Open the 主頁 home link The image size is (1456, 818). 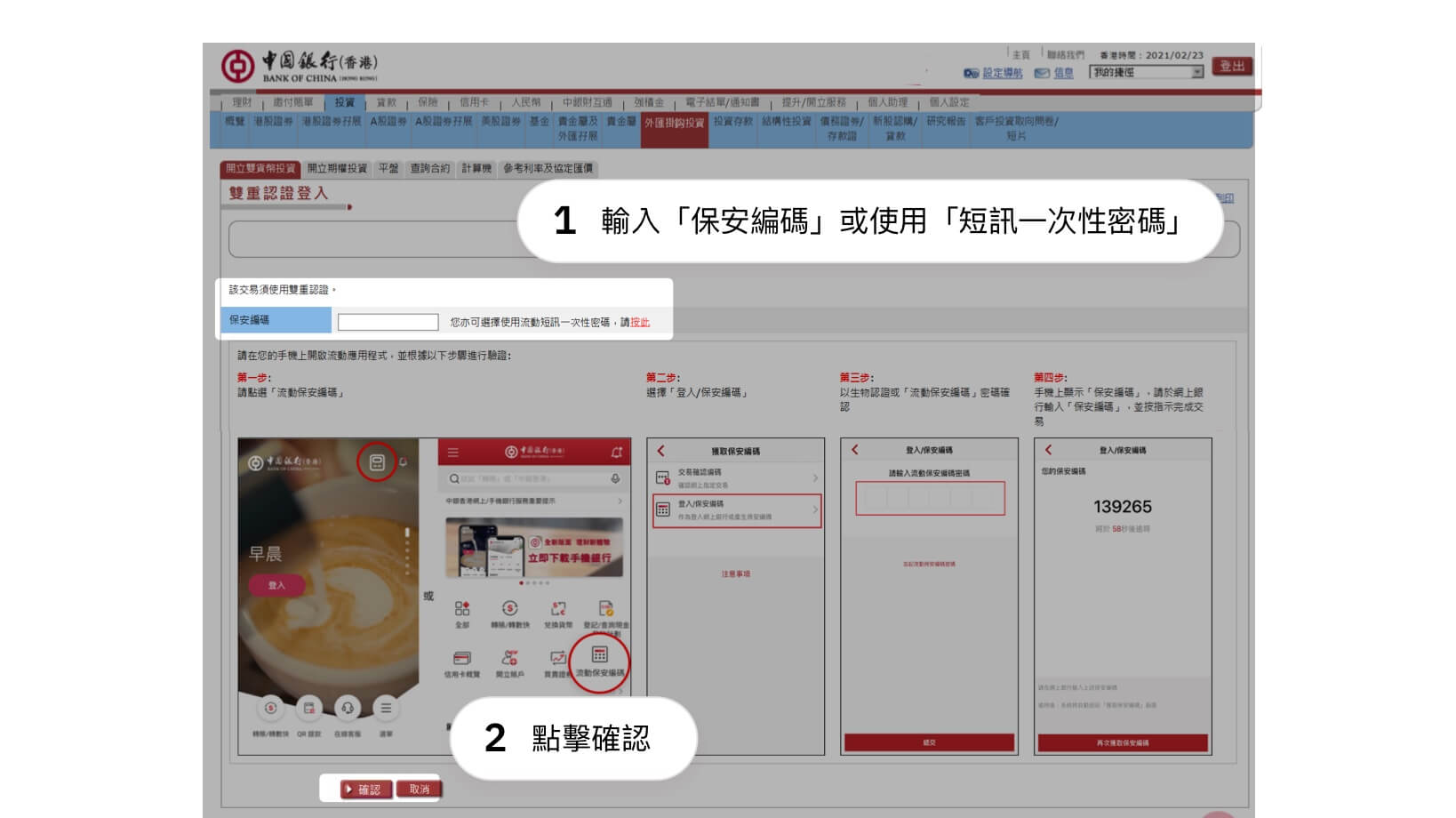pos(1021,54)
